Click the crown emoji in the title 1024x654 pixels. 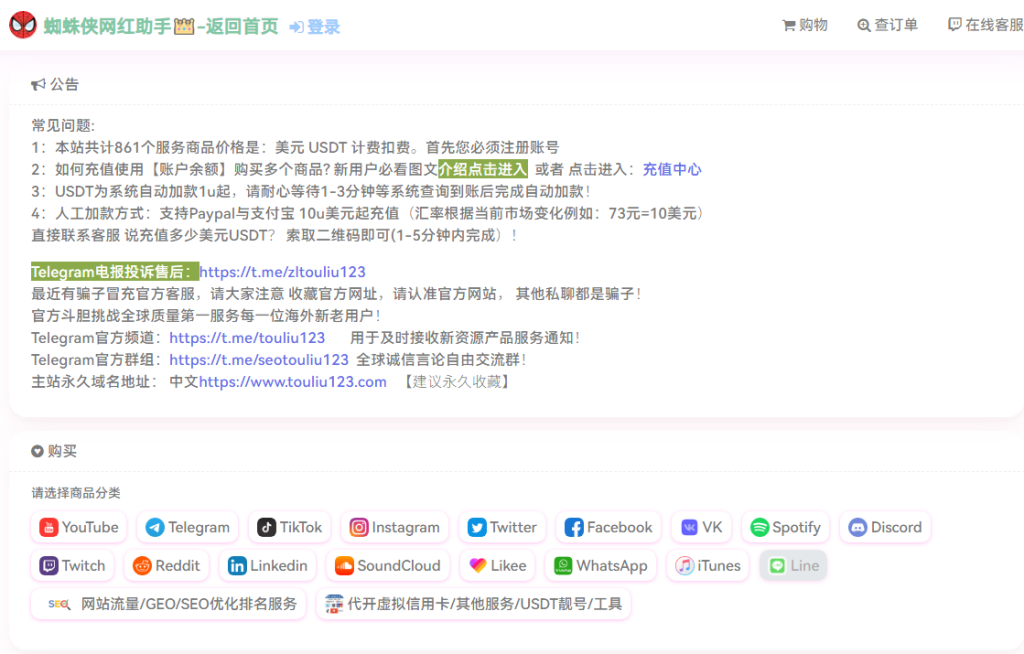click(x=184, y=26)
